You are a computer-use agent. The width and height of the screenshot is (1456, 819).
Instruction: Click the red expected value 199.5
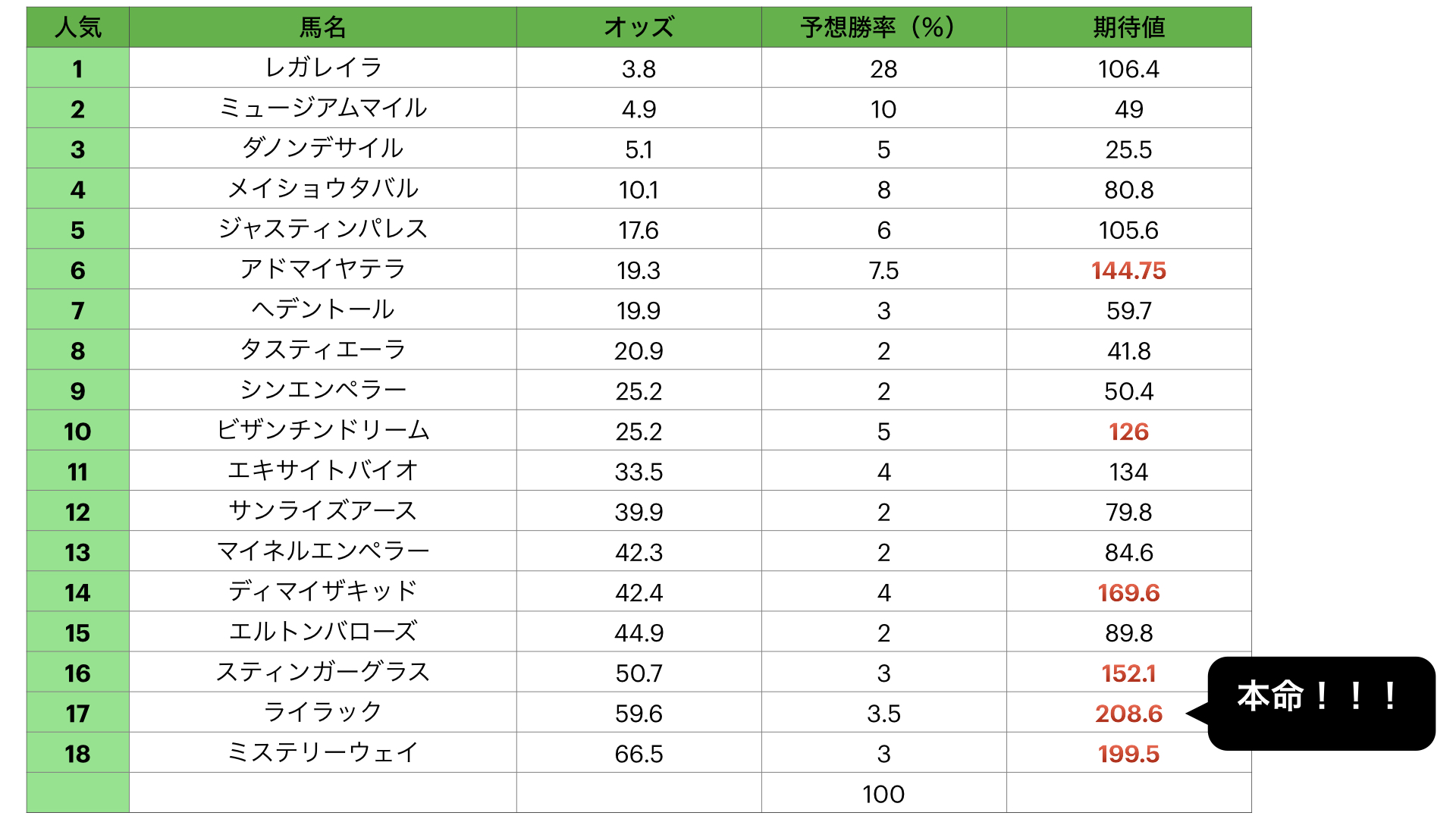pyautogui.click(x=1128, y=754)
